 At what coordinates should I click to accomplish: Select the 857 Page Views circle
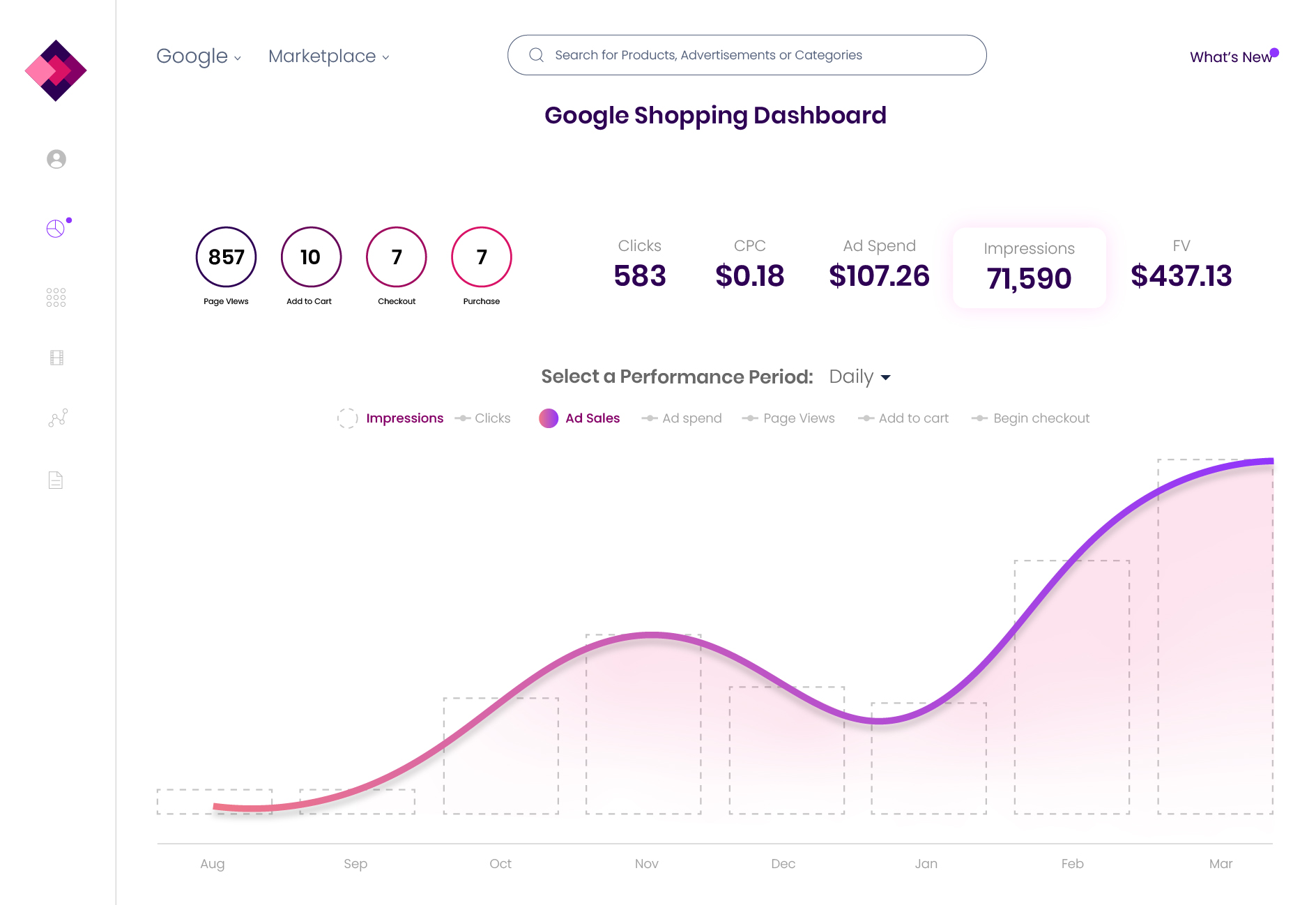tap(227, 257)
